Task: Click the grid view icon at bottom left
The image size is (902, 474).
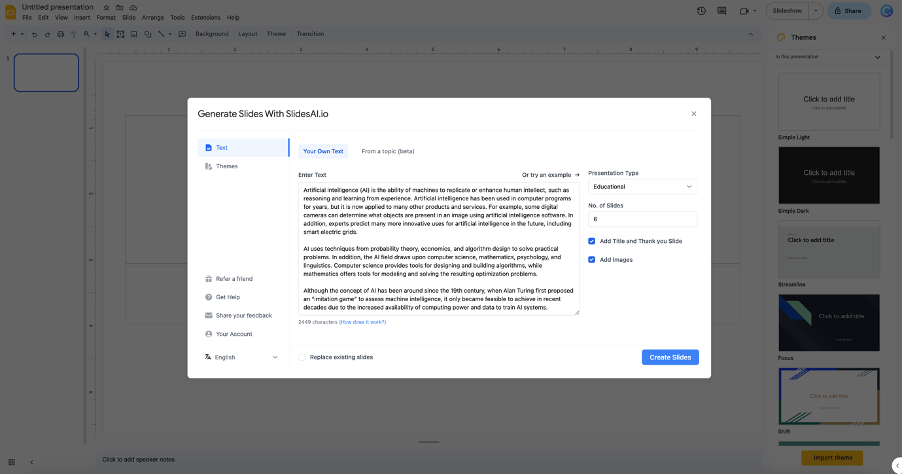Action: [12, 462]
